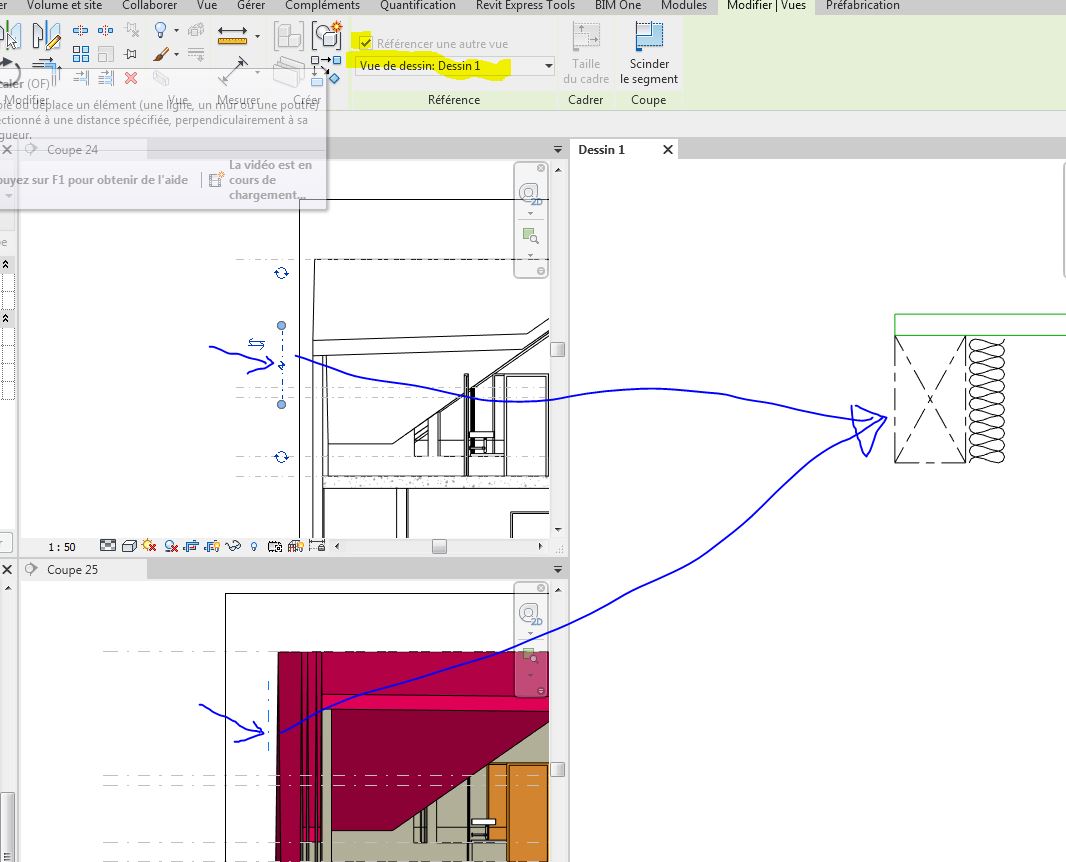Click the lightbulb icon in ribbon
This screenshot has height=862, width=1066.
[x=160, y=31]
